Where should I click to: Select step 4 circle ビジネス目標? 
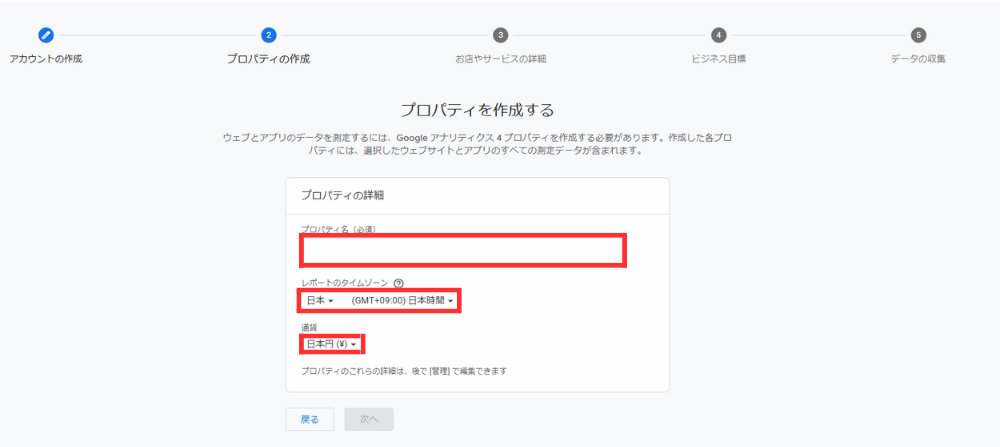719,35
